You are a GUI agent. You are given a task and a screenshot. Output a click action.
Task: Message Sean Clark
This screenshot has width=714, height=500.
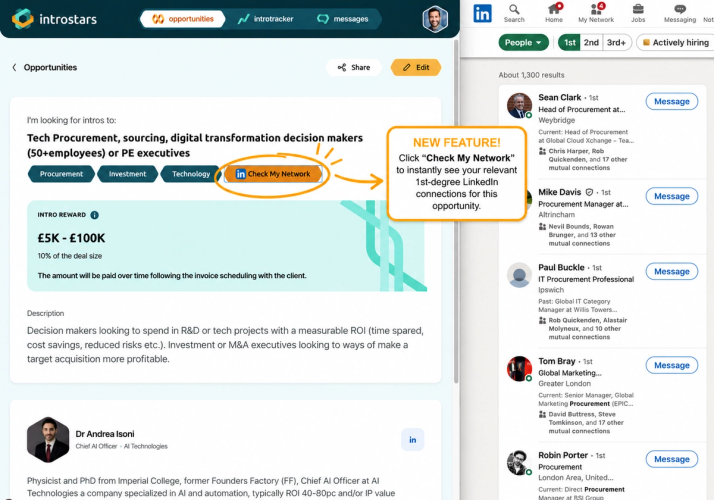(672, 102)
